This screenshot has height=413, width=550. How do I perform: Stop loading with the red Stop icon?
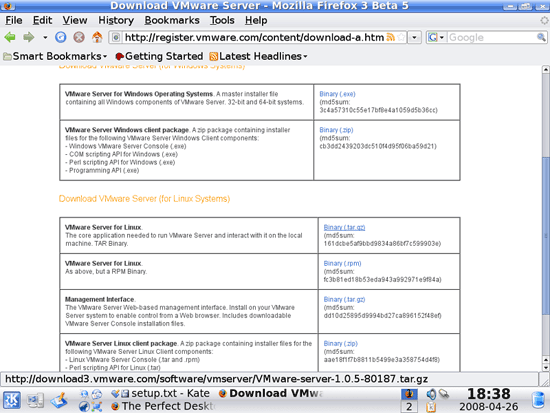tap(79, 37)
